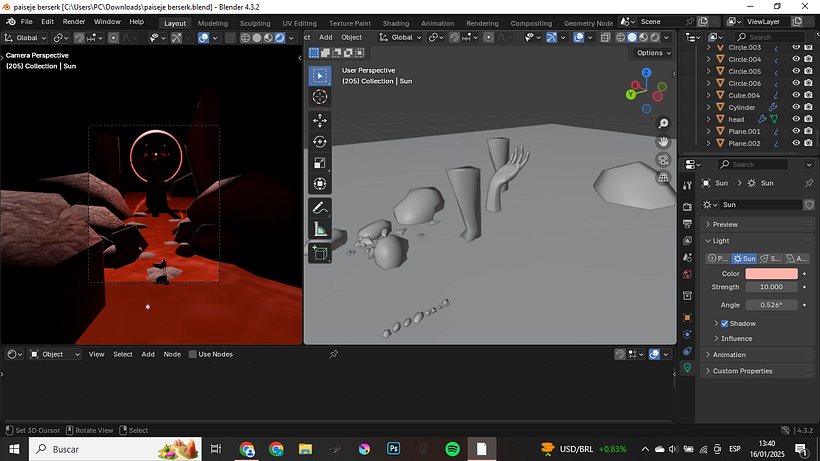Hide Cylinder in the outliner viewport
Viewport: 820px width, 461px height.
(x=796, y=107)
